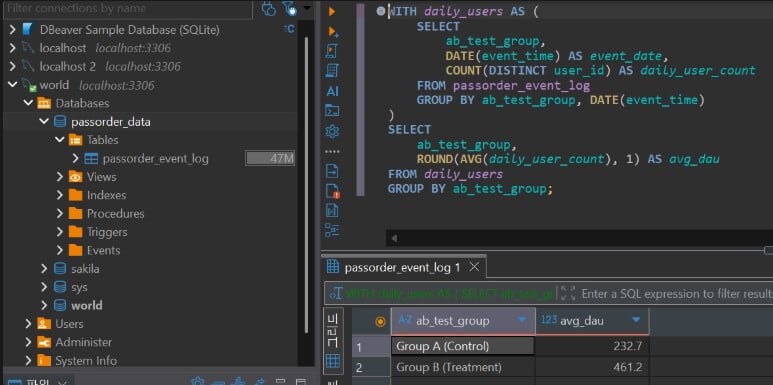
Task: Select the passorder_data database label
Action: [111, 122]
